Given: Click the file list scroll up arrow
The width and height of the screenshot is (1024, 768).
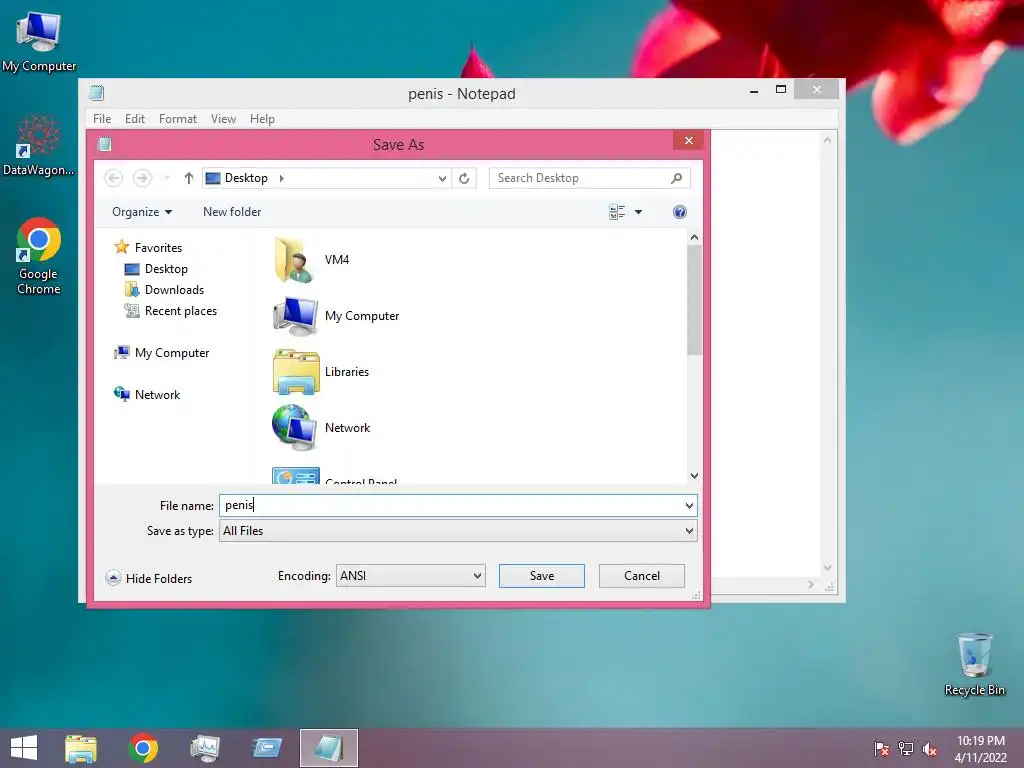Looking at the screenshot, I should click(x=694, y=238).
